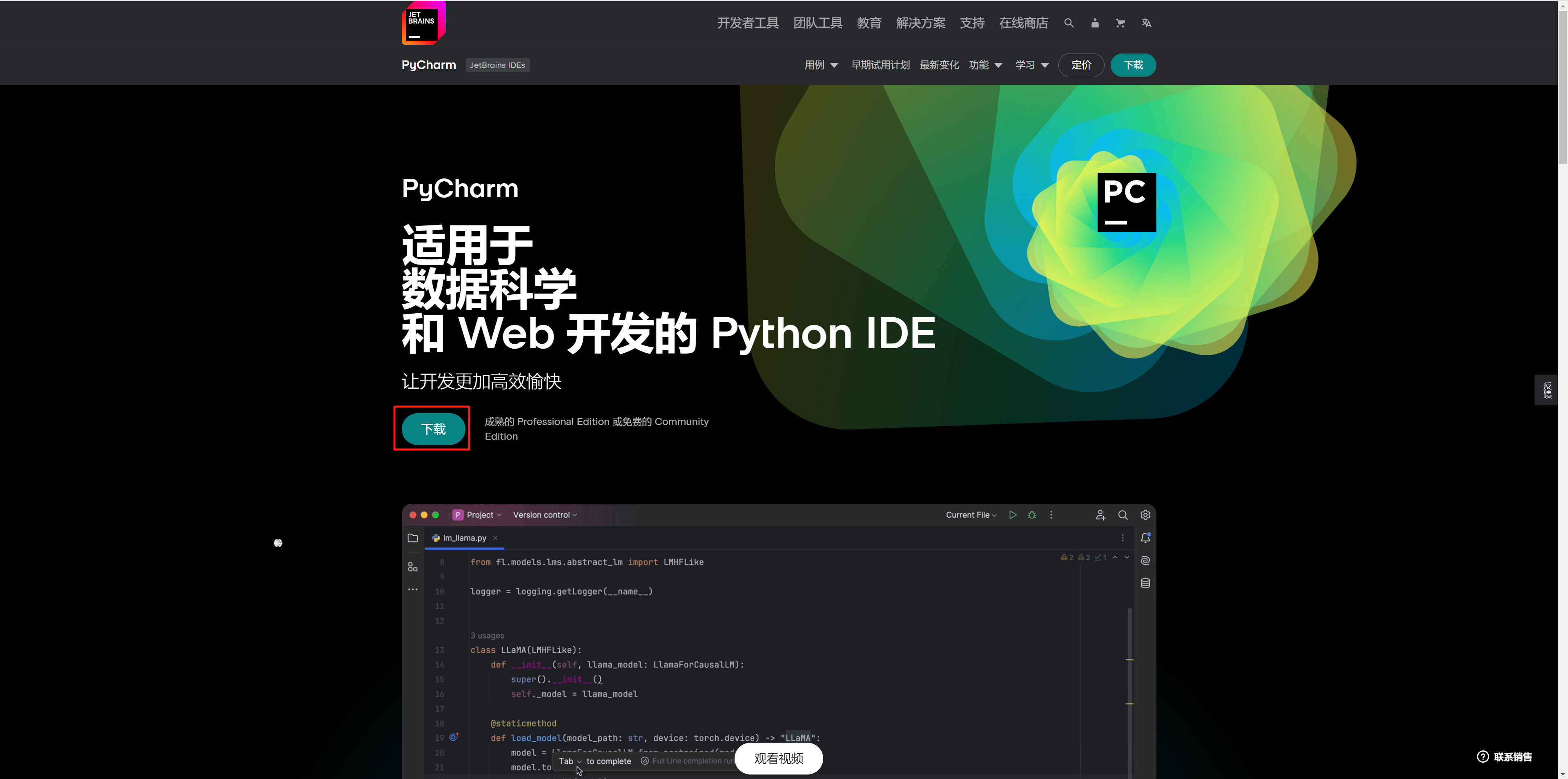Open the 解决方案 menu

(920, 23)
